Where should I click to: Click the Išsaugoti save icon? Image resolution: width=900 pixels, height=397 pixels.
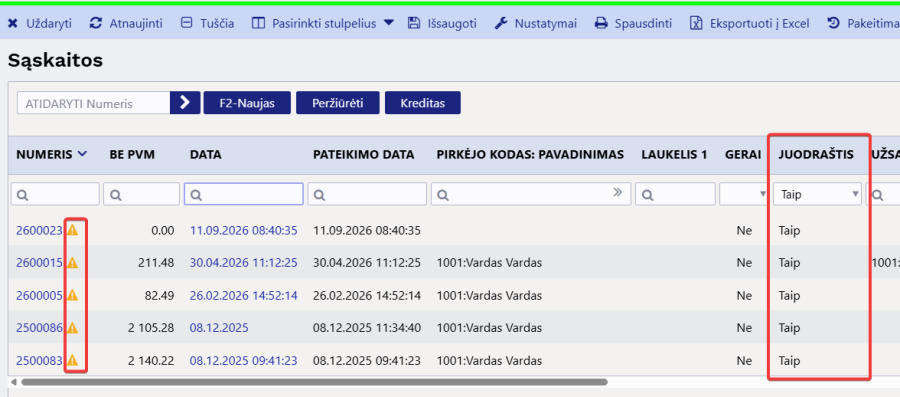tap(413, 24)
